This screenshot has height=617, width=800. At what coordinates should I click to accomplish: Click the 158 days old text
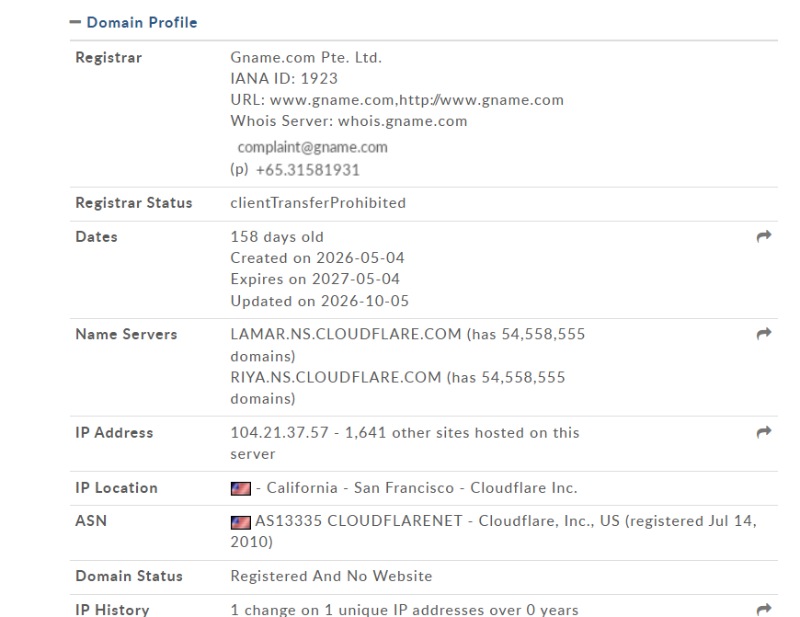[x=277, y=237]
